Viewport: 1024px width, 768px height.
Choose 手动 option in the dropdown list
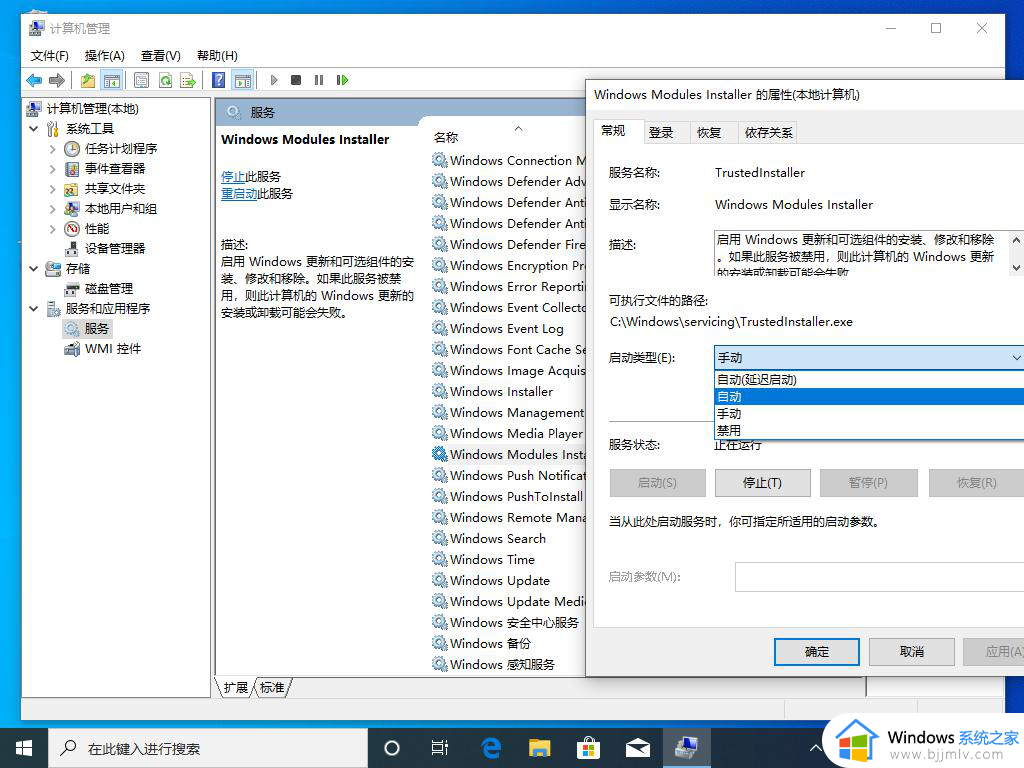pos(869,413)
